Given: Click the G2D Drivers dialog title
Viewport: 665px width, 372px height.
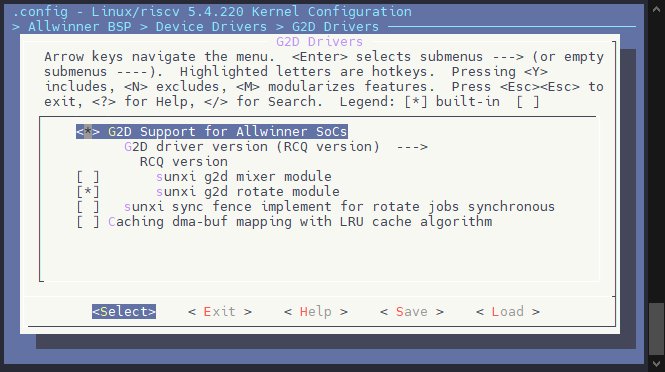Looking at the screenshot, I should [319, 42].
